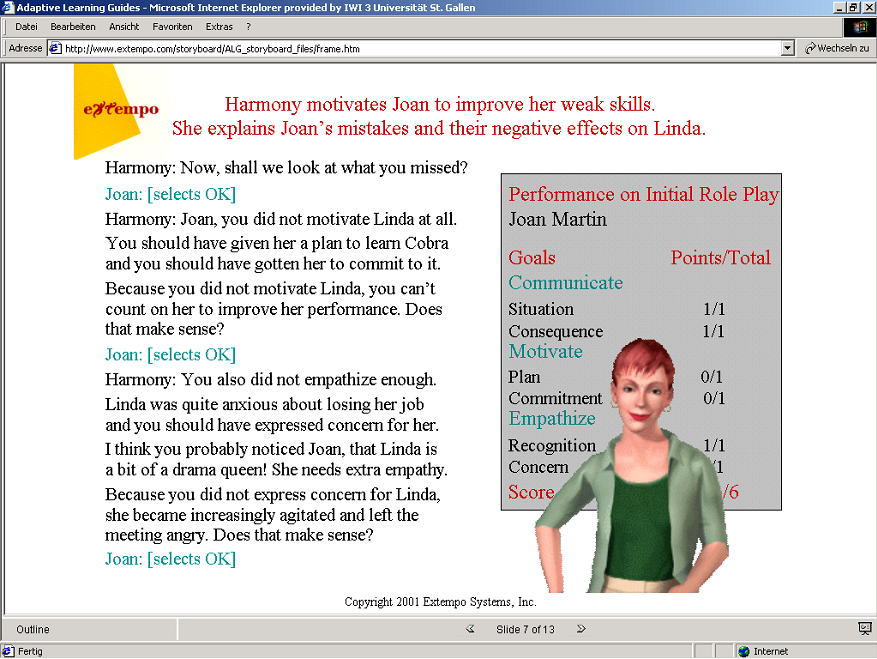This screenshot has height=659, width=877.
Task: Open the Datei menu
Action: (26, 27)
